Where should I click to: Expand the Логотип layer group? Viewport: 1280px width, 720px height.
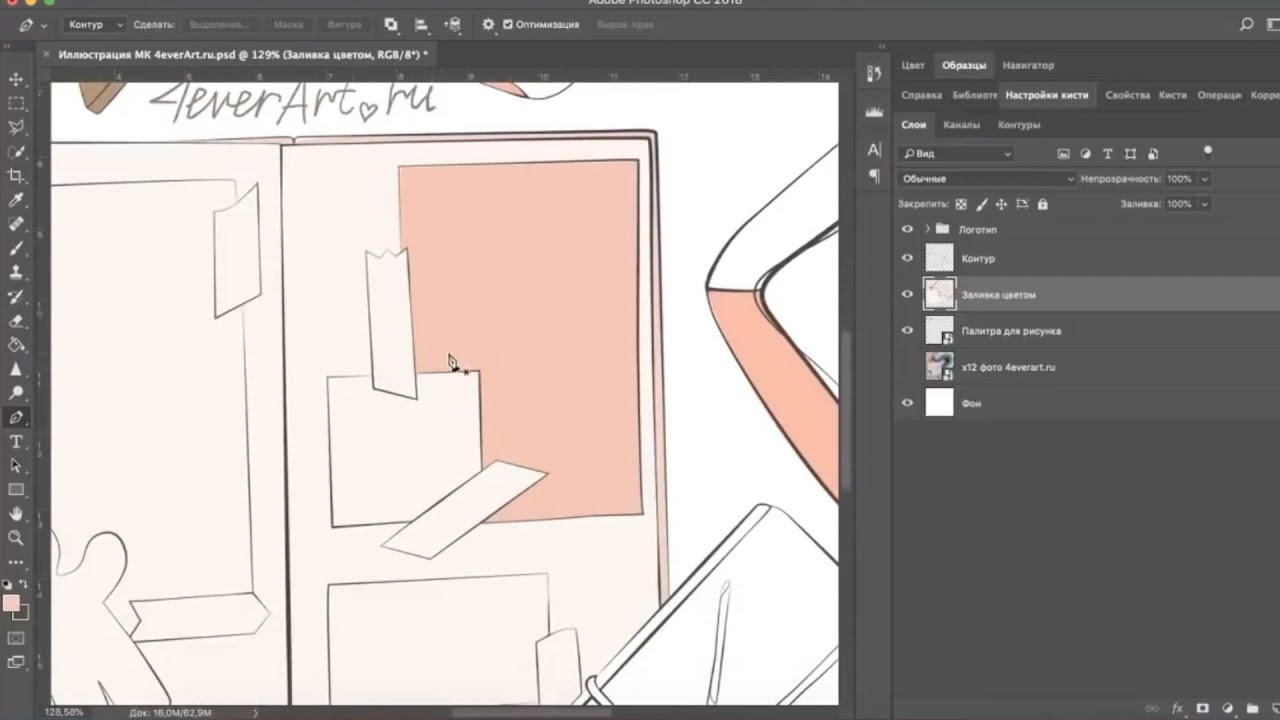927,229
